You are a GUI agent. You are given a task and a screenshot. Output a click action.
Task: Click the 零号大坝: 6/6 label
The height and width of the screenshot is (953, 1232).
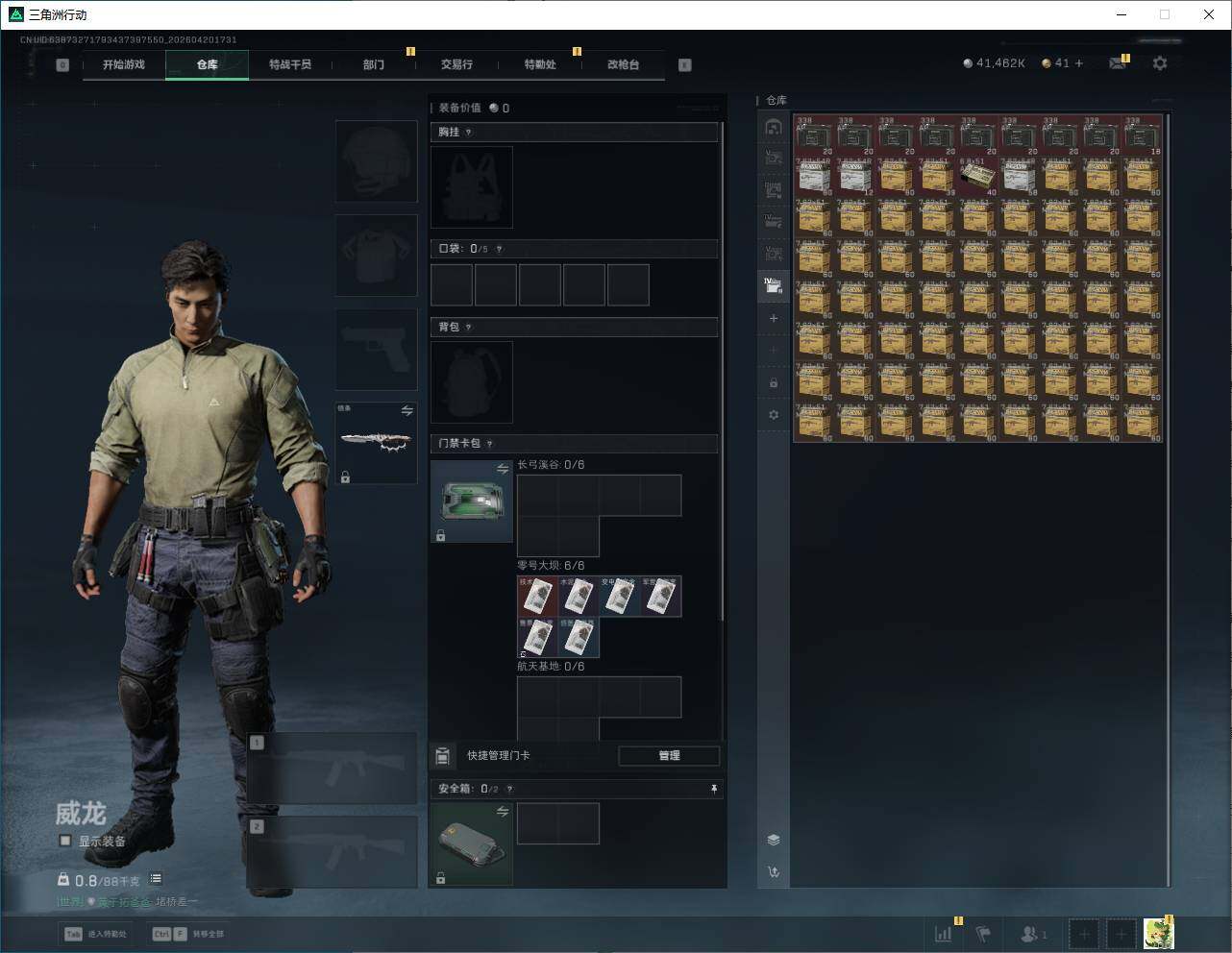[x=551, y=566]
